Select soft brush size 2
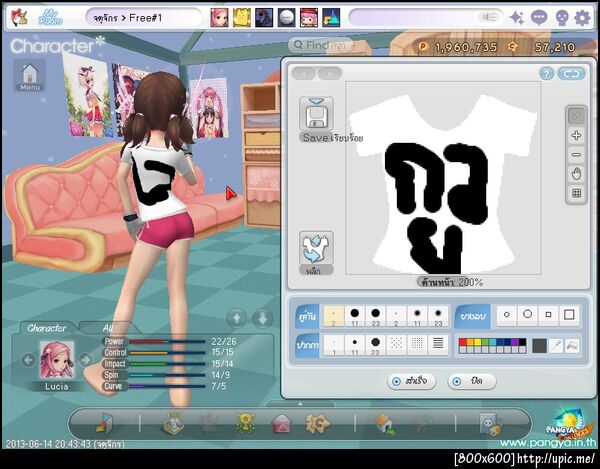The image size is (600, 469). click(396, 316)
